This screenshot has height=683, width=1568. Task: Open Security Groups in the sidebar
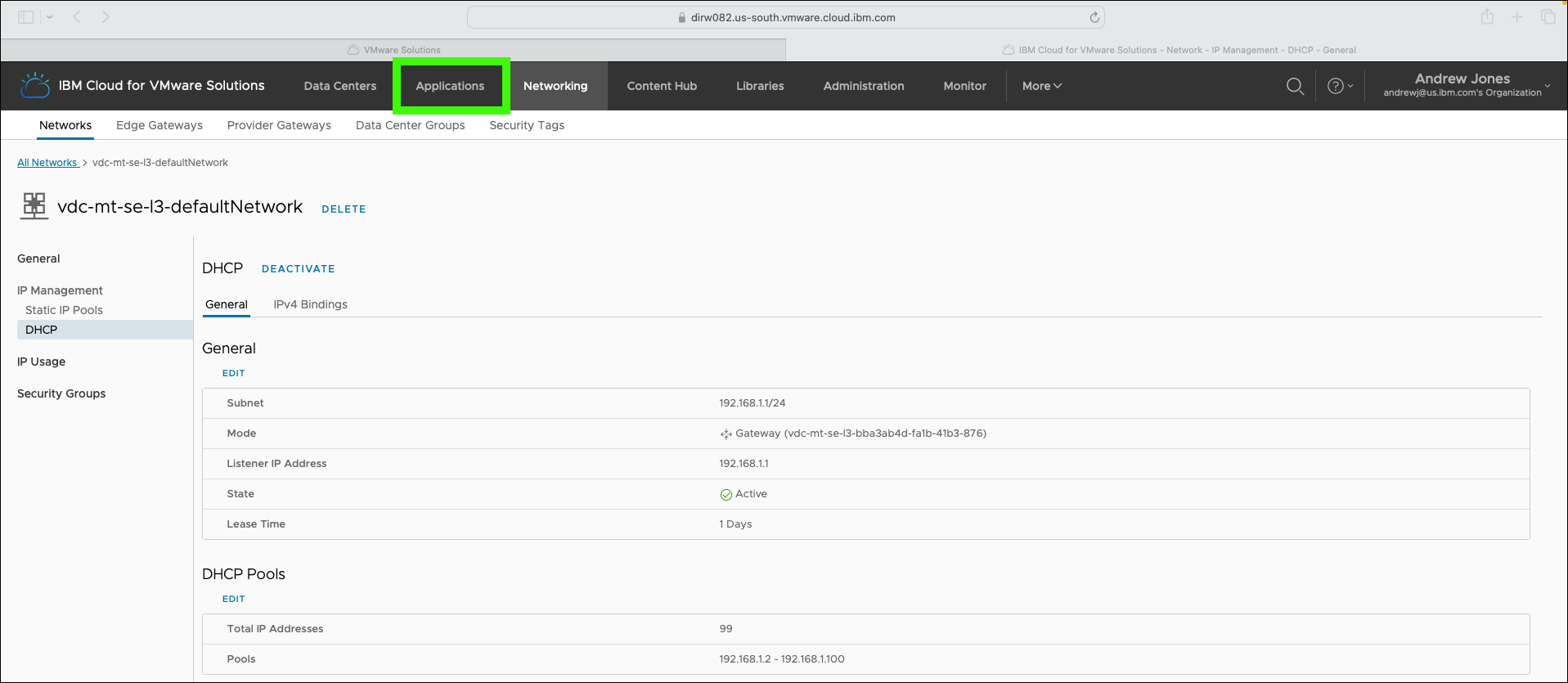click(x=61, y=393)
